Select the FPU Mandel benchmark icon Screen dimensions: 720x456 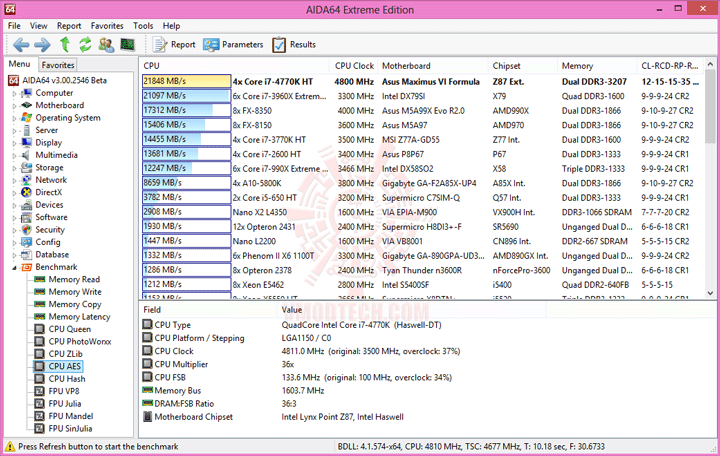[x=40, y=416]
